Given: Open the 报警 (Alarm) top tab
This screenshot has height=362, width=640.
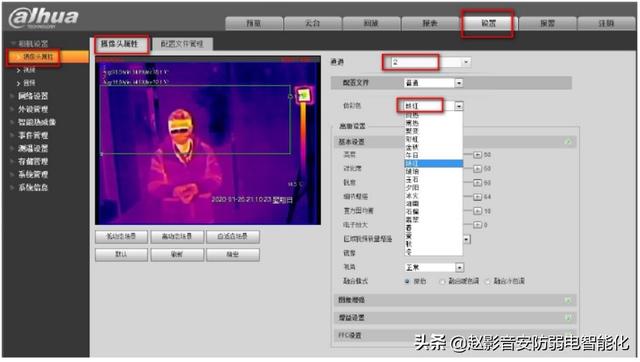Looking at the screenshot, I should tap(547, 23).
